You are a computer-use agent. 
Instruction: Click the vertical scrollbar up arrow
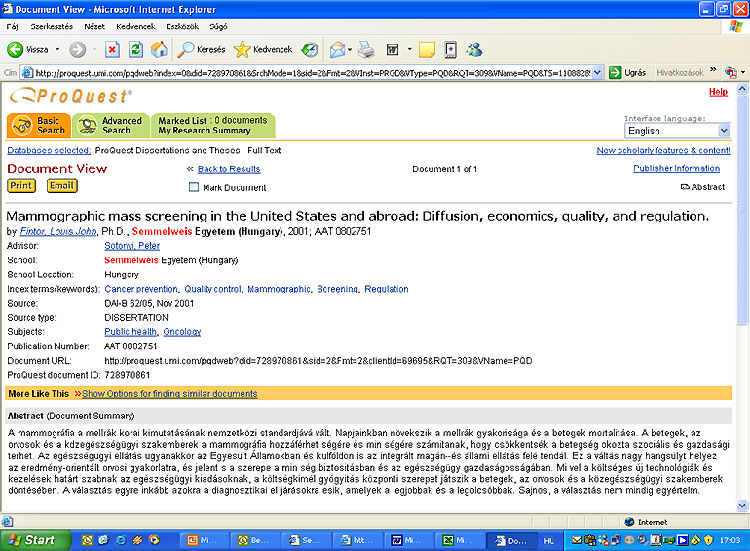coord(742,88)
